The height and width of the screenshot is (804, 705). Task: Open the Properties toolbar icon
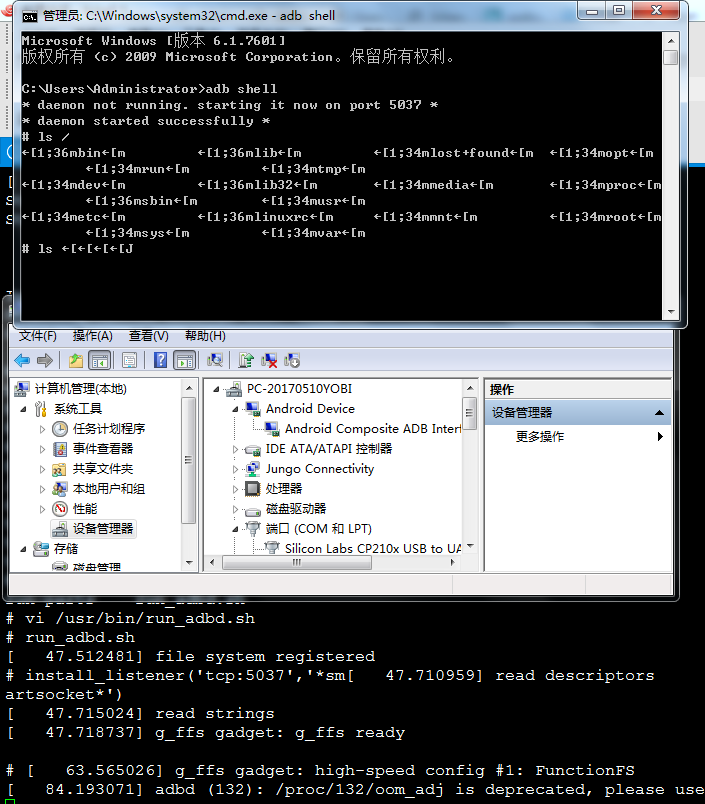129,360
